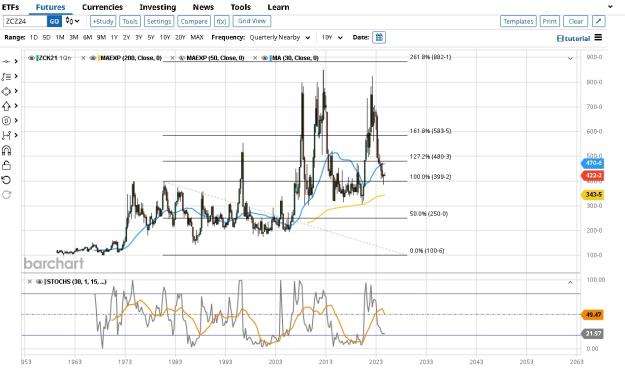This screenshot has height=369, width=625.
Task: Collapse the main chart legend chevron
Action: pos(570,58)
